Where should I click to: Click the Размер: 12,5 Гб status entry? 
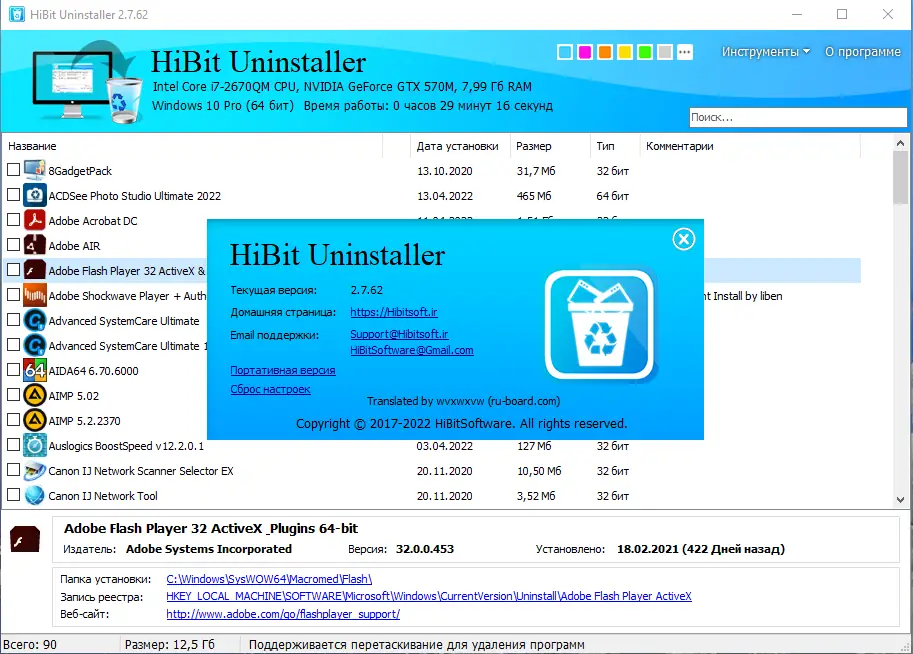169,645
